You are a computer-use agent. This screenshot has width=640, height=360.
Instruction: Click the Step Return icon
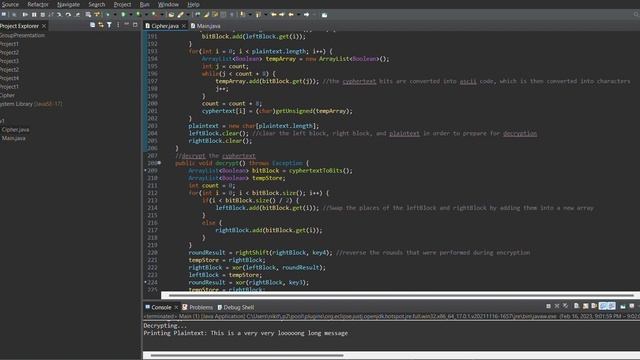78,14
